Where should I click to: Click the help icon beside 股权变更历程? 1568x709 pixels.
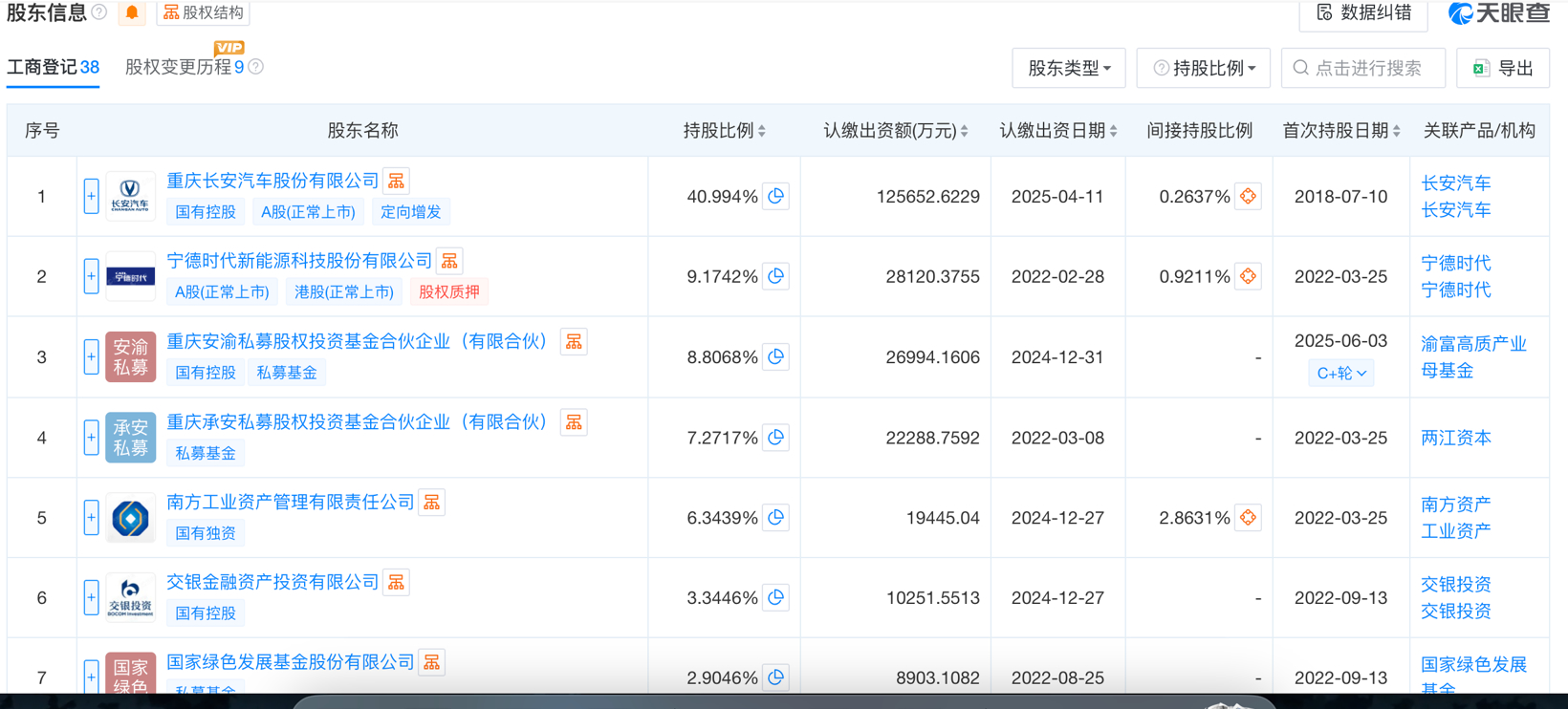(255, 67)
